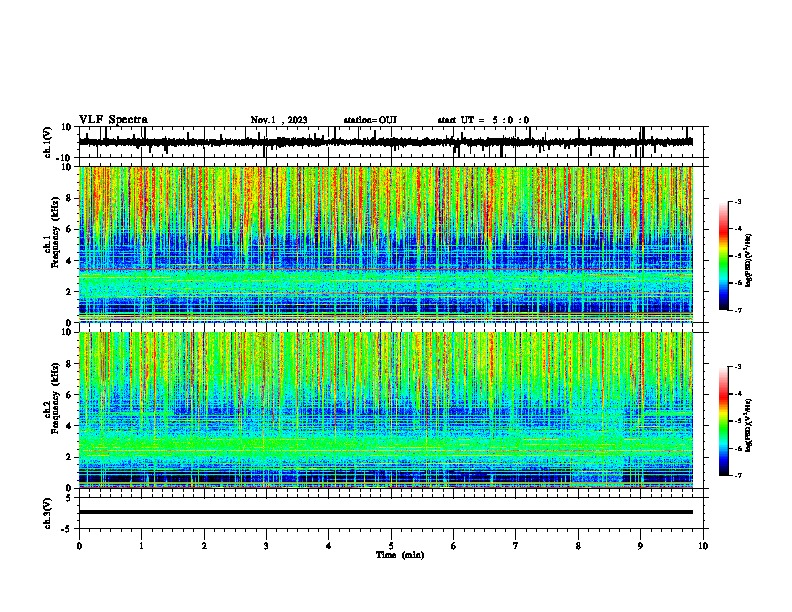The height and width of the screenshot is (612, 792).
Task: Click the "-7" label on ch.2 color bar
Action: 738,475
